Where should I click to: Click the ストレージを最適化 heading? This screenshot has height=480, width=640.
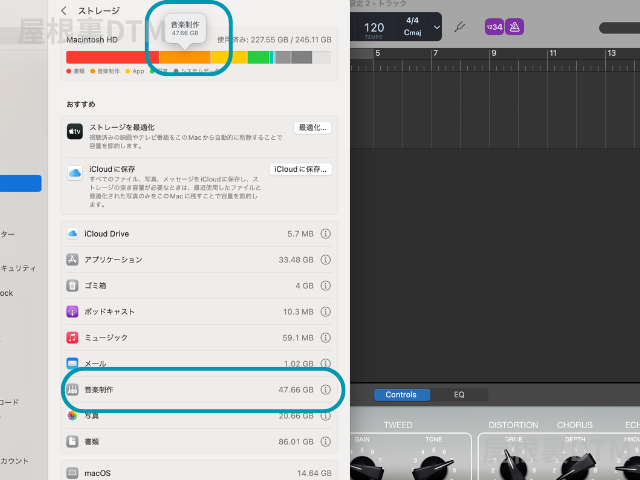(x=122, y=127)
